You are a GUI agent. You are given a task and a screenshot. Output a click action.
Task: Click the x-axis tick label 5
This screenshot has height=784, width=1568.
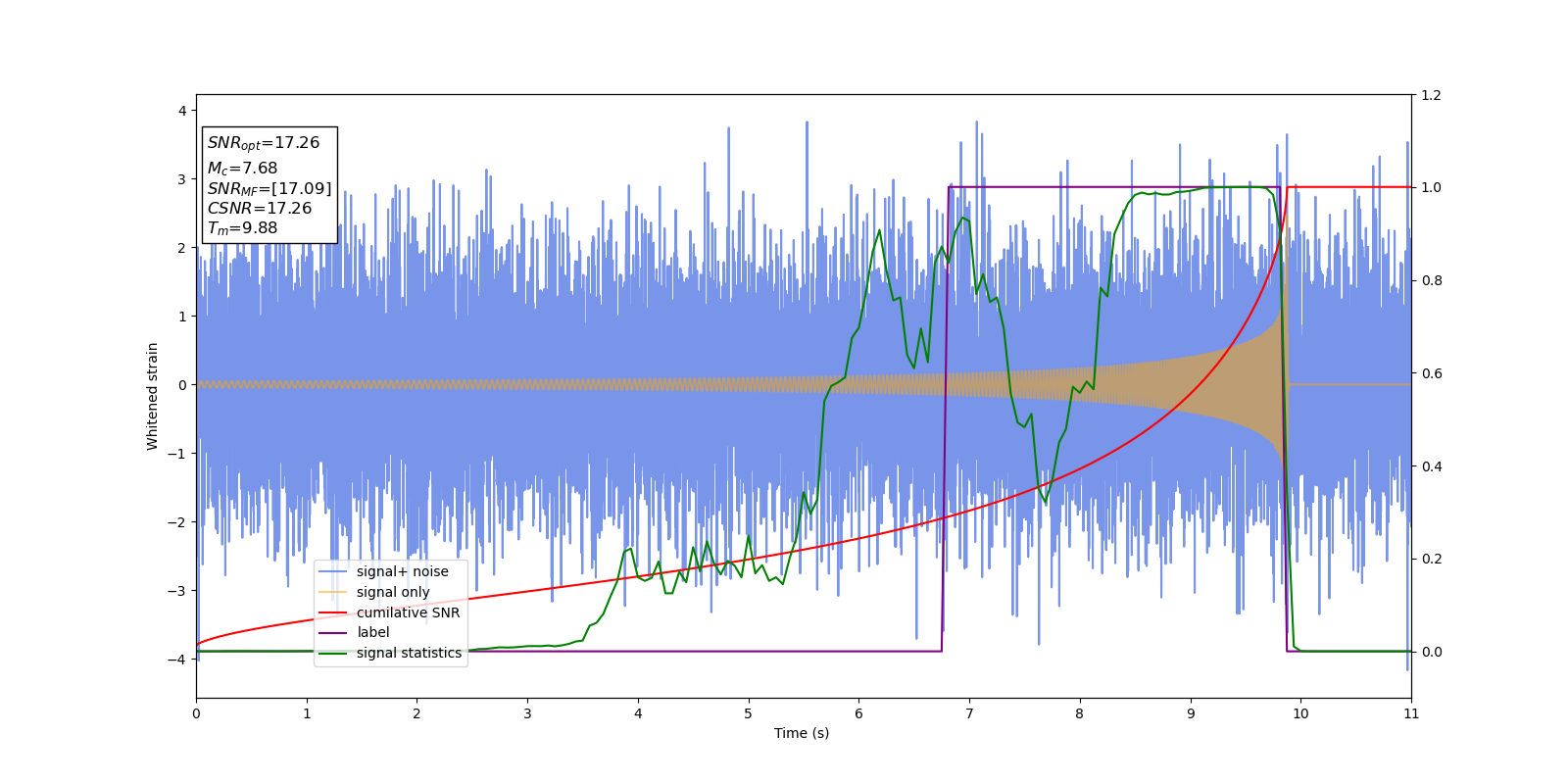[x=749, y=713]
